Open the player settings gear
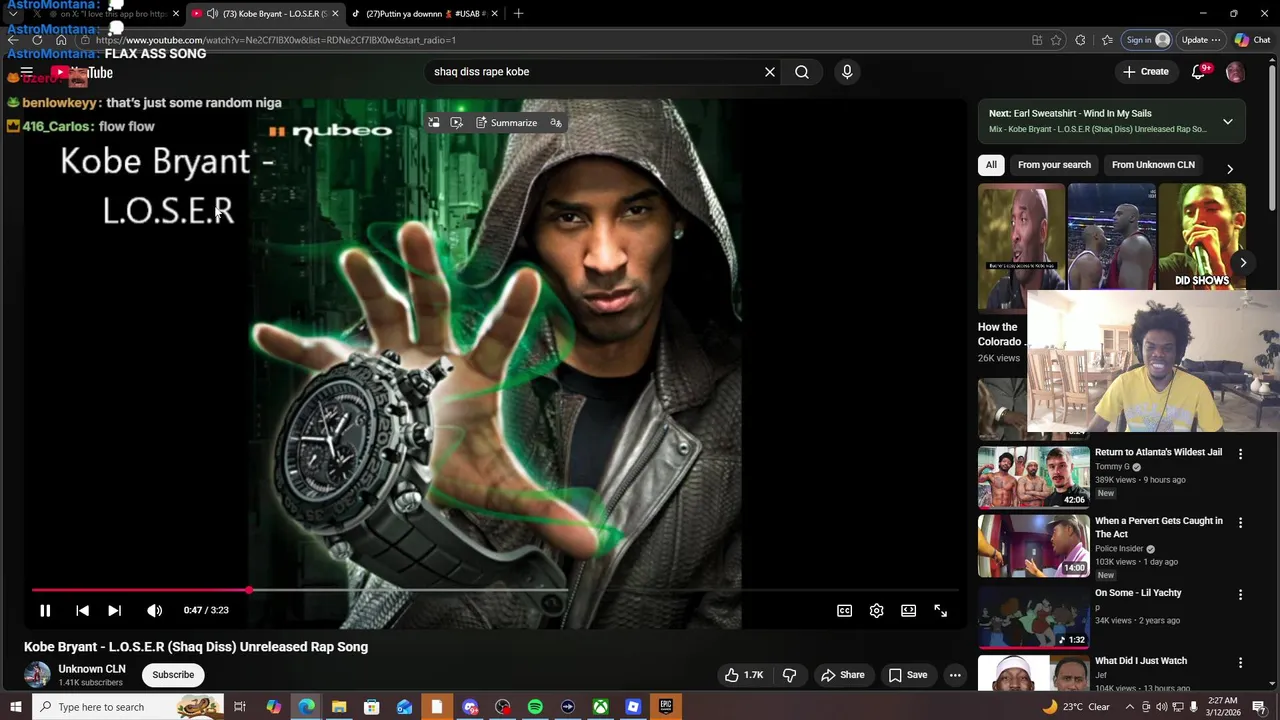Image resolution: width=1280 pixels, height=720 pixels. tap(876, 610)
